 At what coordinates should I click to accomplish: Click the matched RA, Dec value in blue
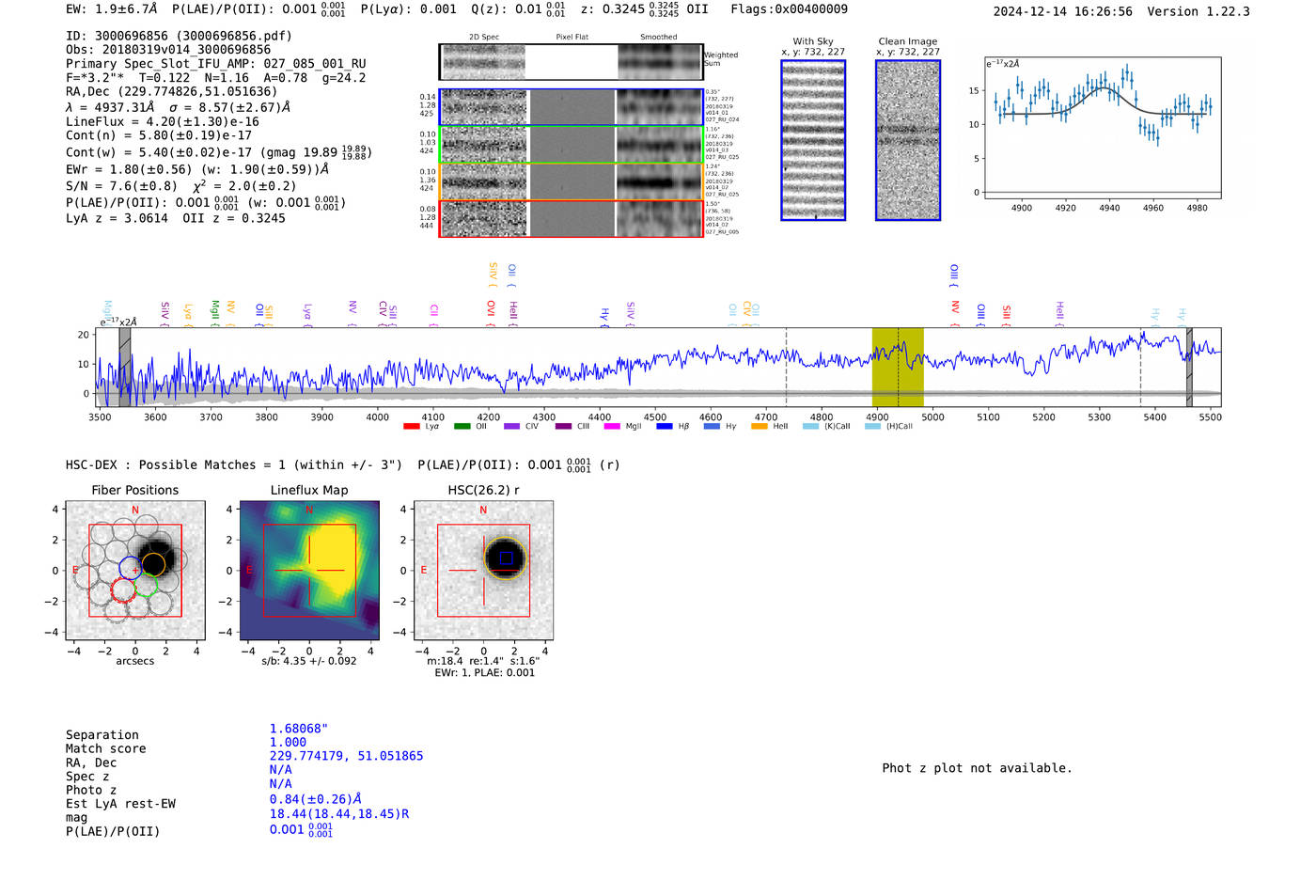click(346, 756)
